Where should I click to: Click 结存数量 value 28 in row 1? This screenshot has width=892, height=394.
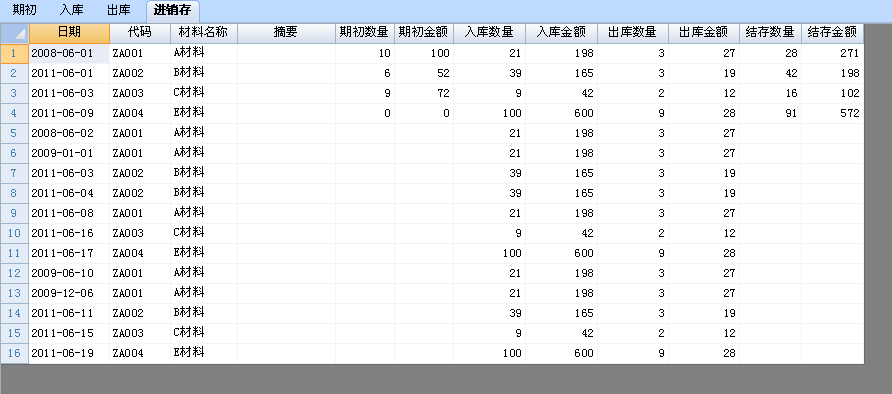[770, 53]
